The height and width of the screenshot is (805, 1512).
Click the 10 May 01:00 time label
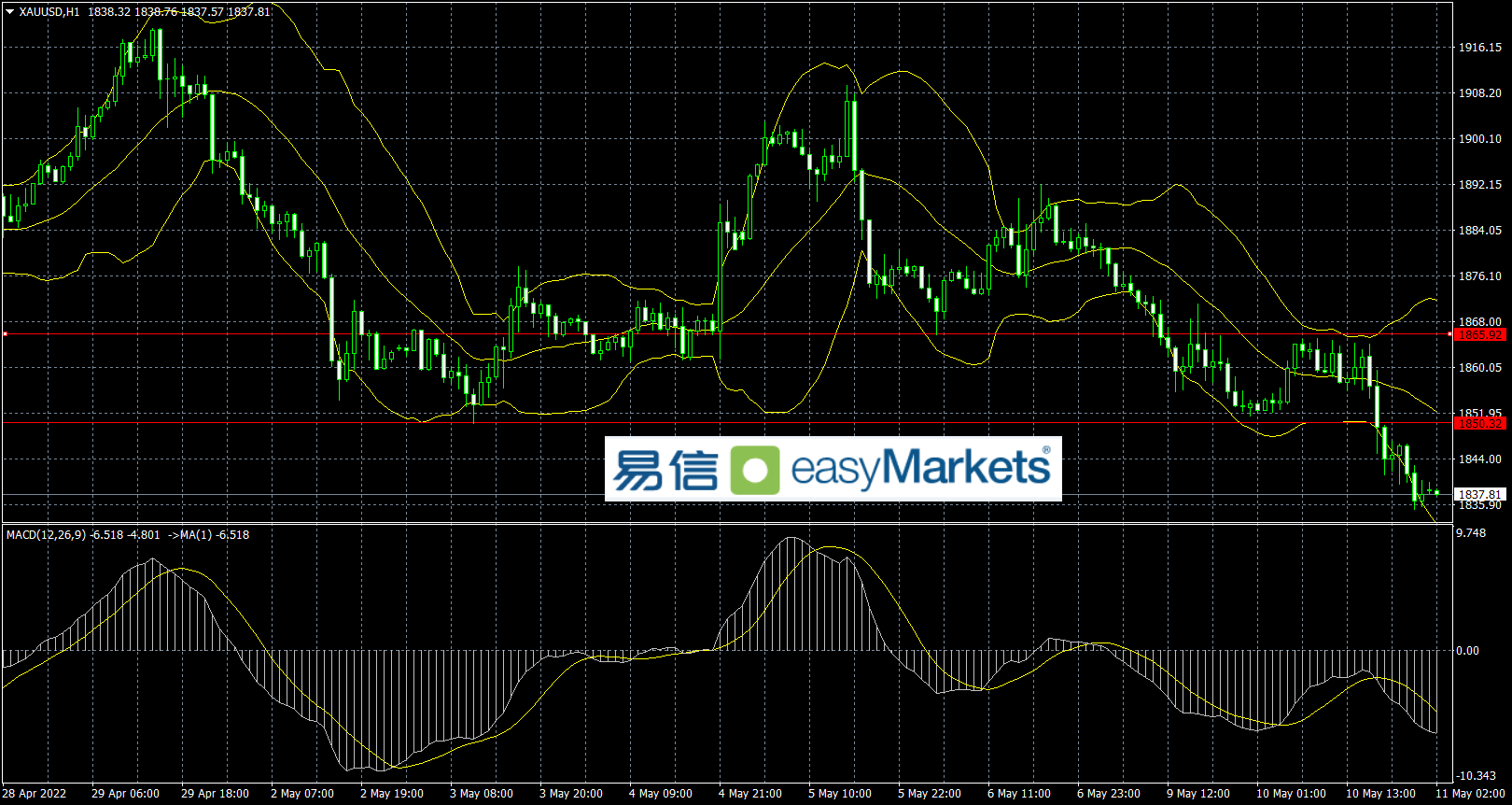(x=1291, y=794)
